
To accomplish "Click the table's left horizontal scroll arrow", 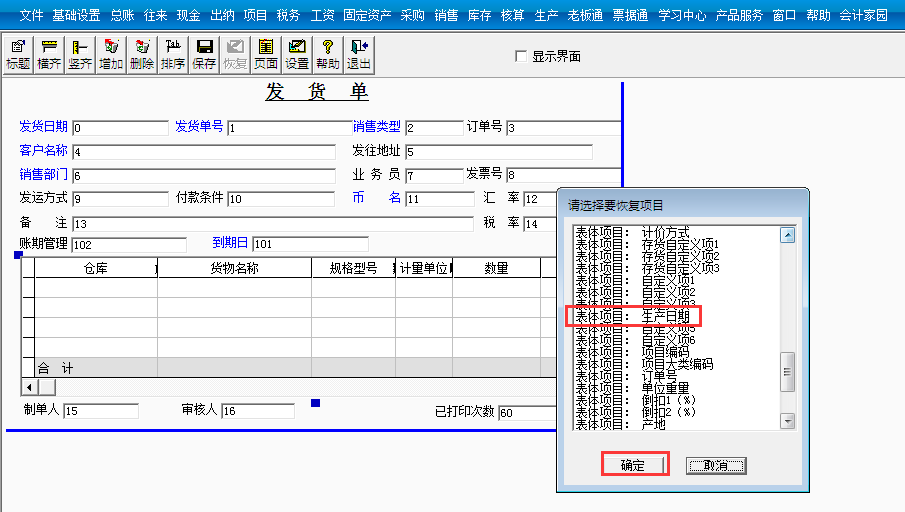I will pyautogui.click(x=29, y=387).
